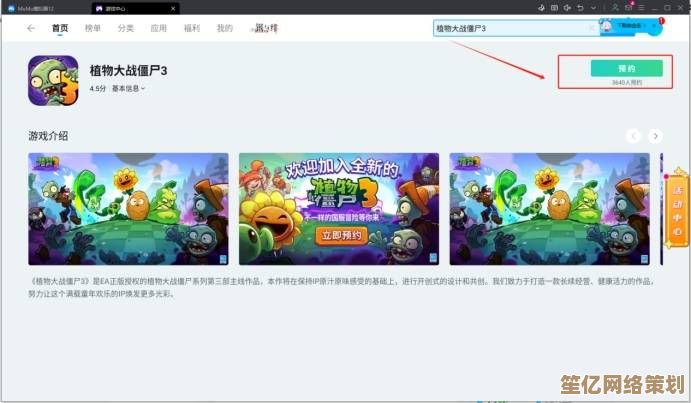
Task: Click the avatar mascot beside the search bar
Action: coord(606,26)
